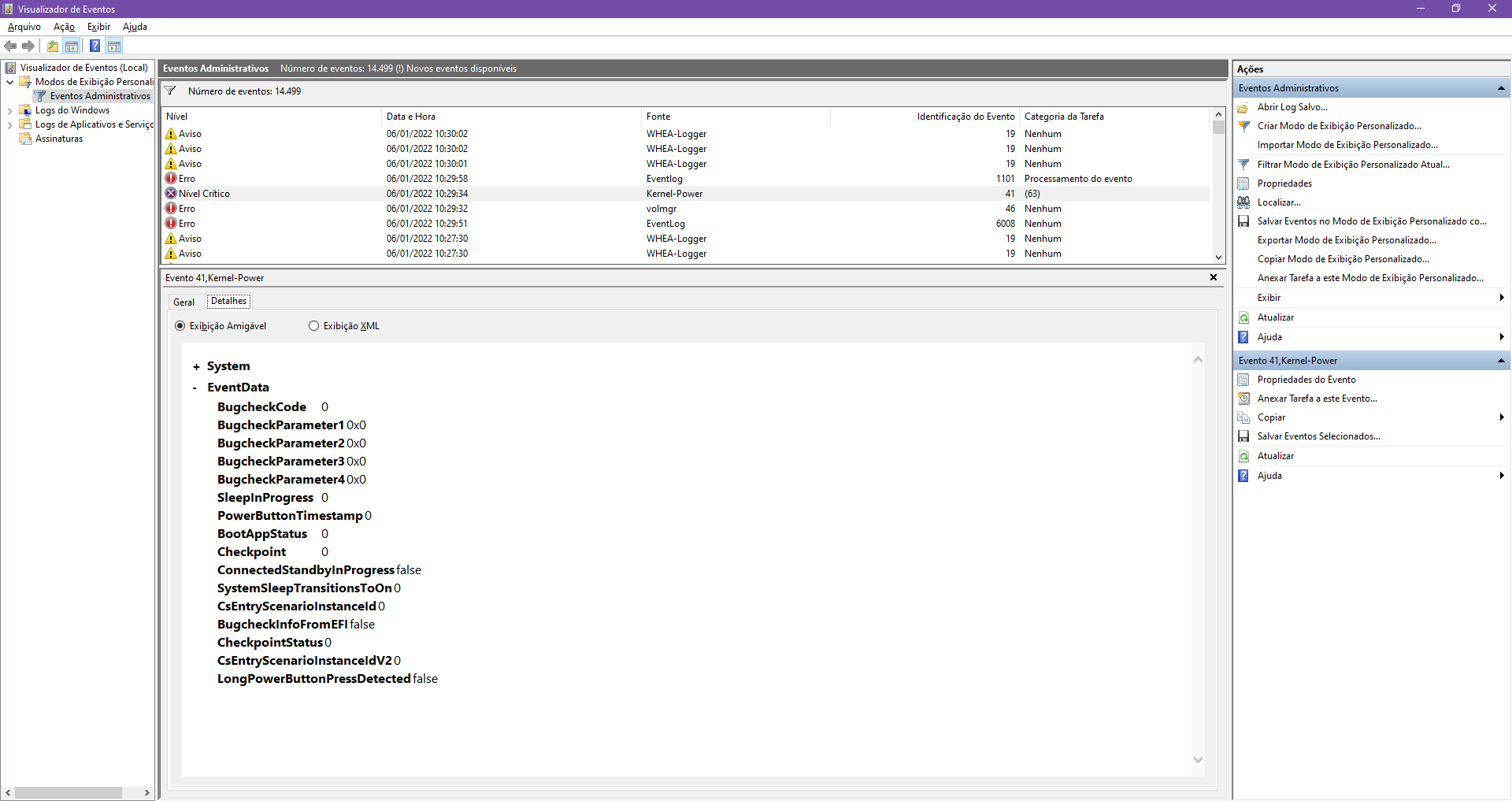Screen dimensions: 1512x801
Task: Select the Exibição Amigável radio button
Action: pyautogui.click(x=180, y=326)
